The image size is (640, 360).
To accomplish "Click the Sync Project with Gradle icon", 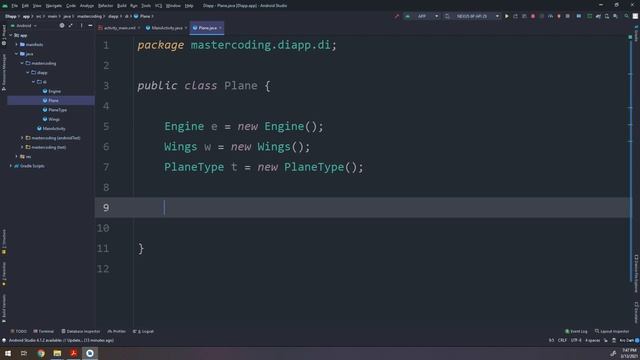I will pyautogui.click(x=598, y=16).
